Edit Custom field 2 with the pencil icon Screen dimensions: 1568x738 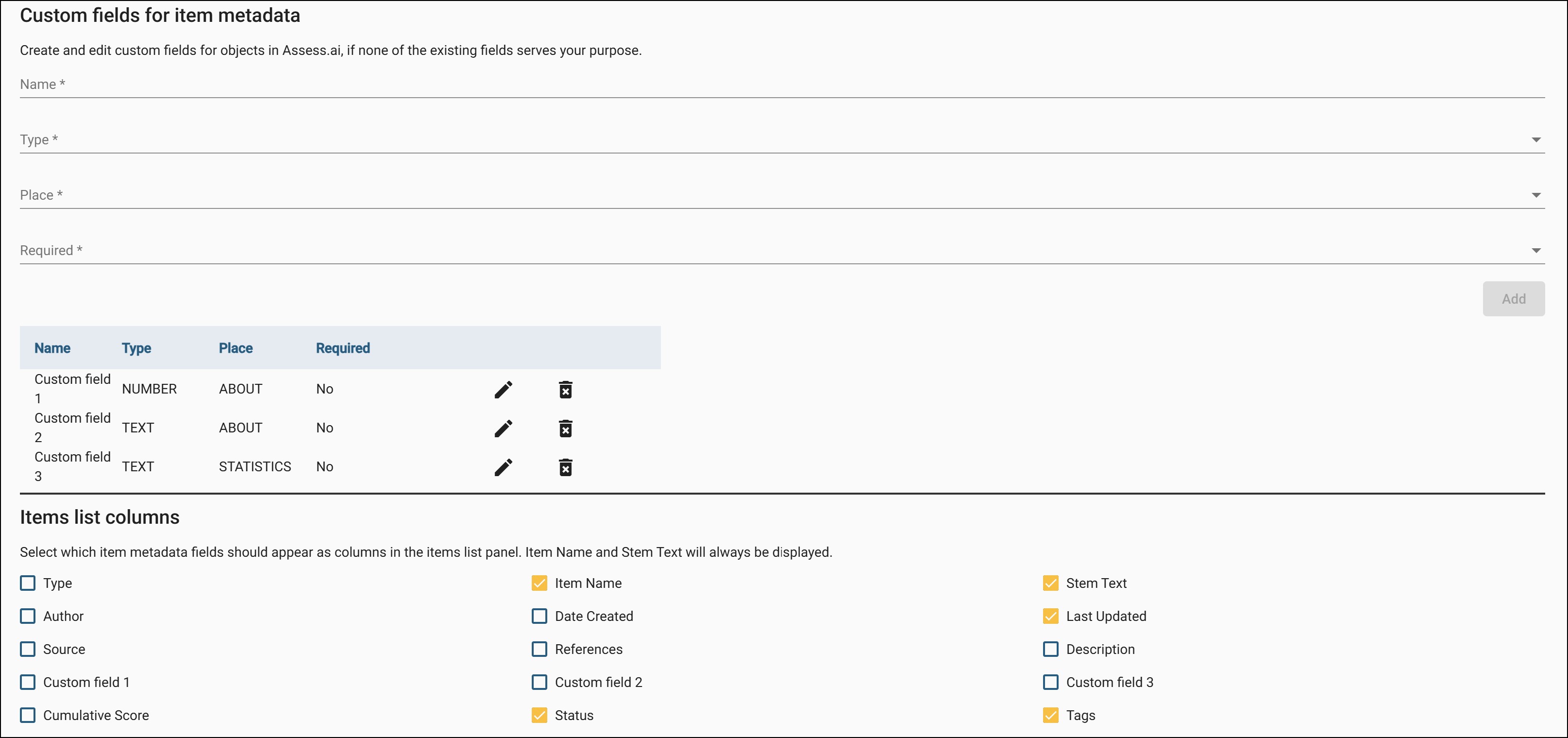tap(504, 428)
